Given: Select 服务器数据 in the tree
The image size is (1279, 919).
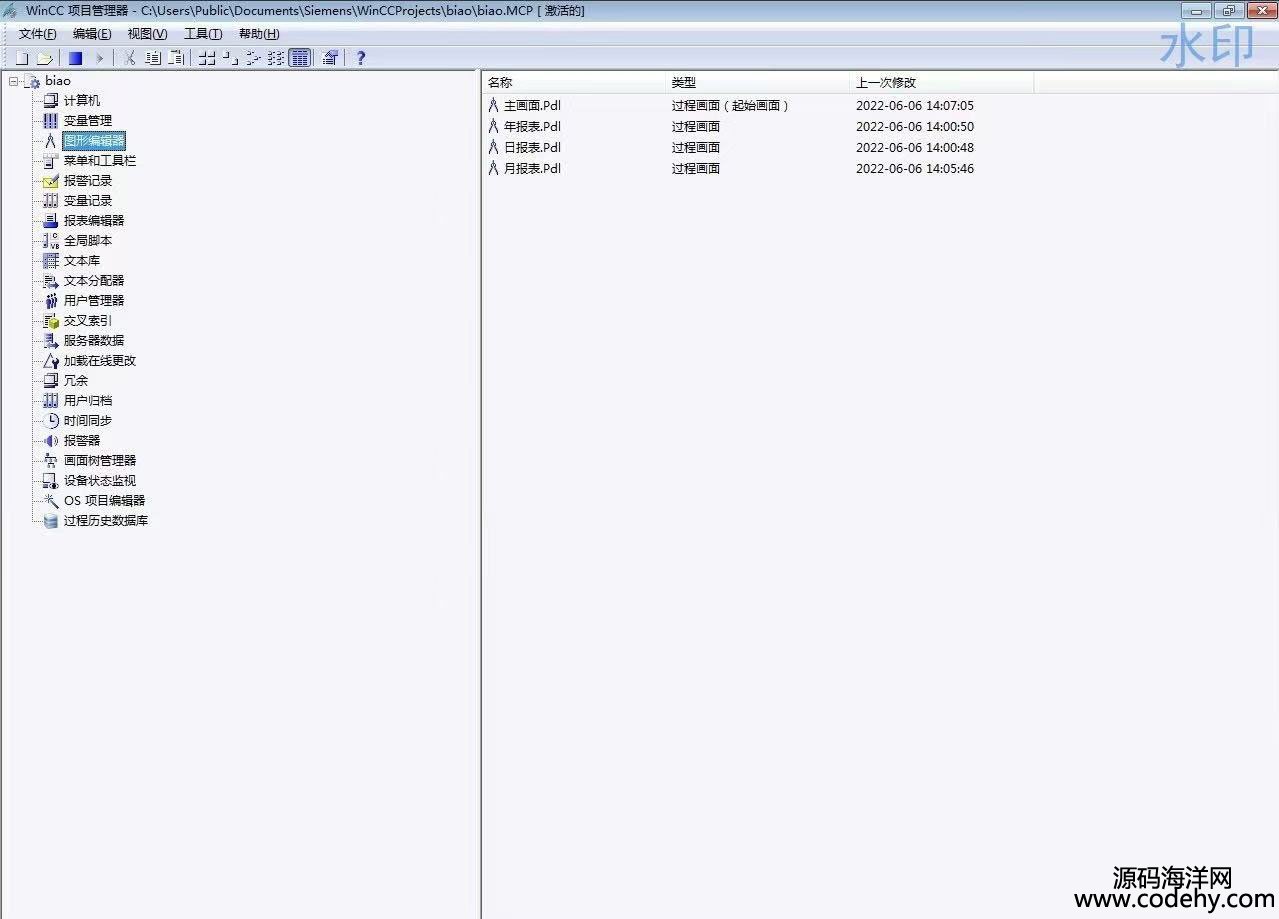Looking at the screenshot, I should pos(94,341).
